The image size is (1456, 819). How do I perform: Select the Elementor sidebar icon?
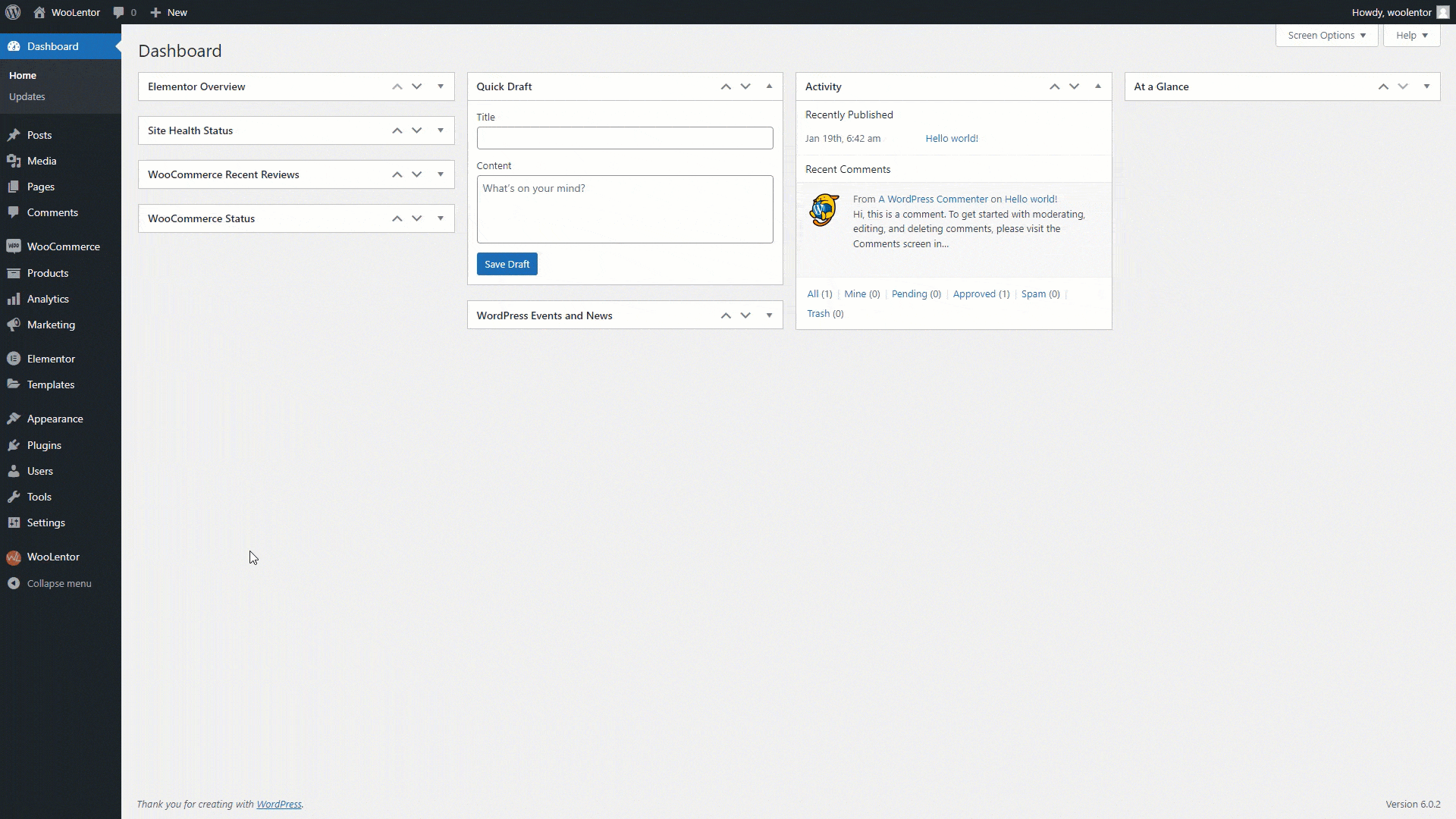[14, 358]
